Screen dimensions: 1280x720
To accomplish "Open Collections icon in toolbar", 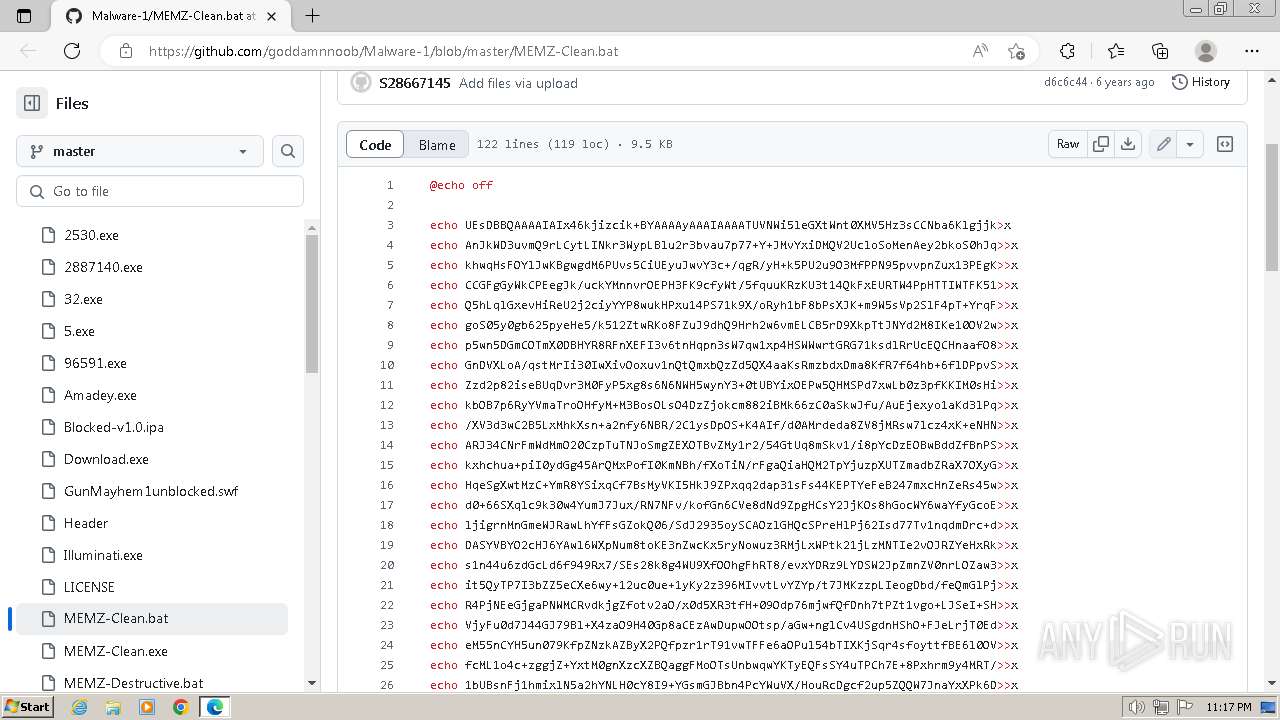I will tap(1160, 51).
